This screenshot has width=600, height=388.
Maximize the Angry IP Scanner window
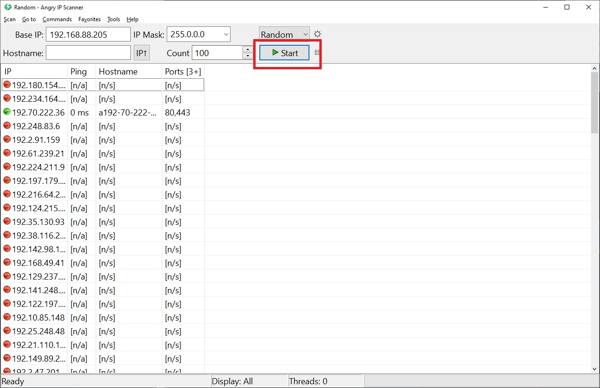point(567,7)
